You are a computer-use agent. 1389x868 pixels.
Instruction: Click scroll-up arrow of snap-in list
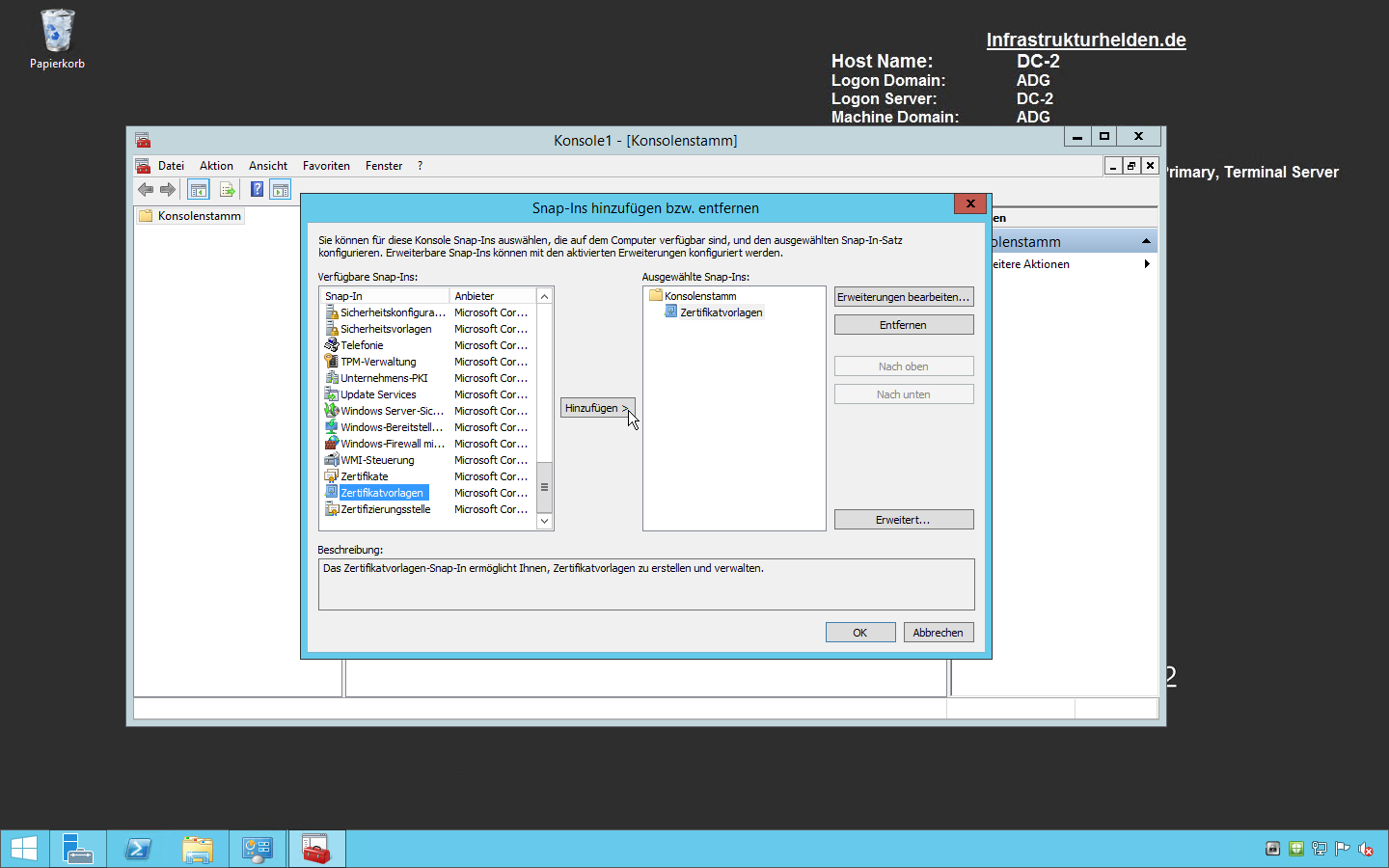click(544, 296)
